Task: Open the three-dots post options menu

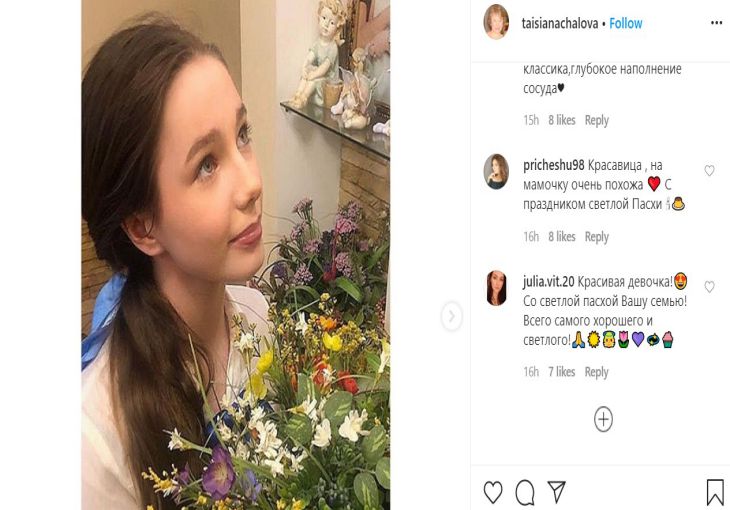Action: pyautogui.click(x=716, y=23)
